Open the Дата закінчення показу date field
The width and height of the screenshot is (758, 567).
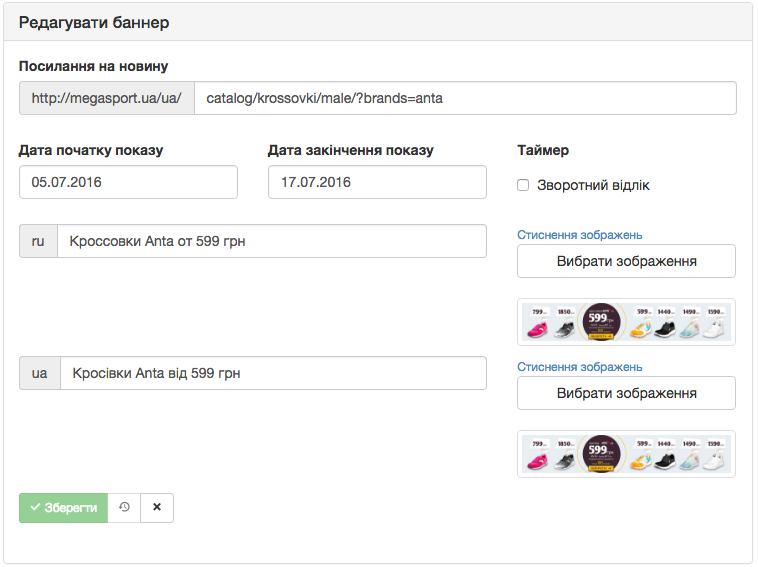click(378, 182)
